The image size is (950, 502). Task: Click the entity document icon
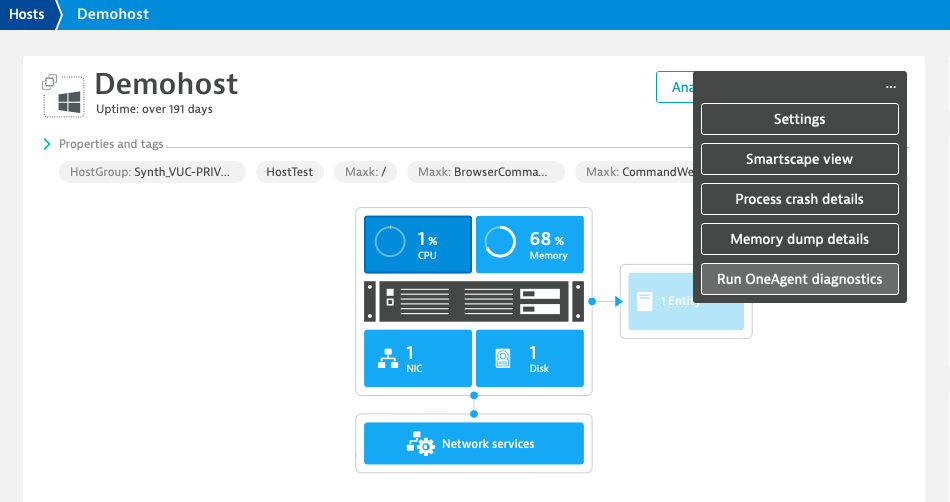pyautogui.click(x=645, y=301)
